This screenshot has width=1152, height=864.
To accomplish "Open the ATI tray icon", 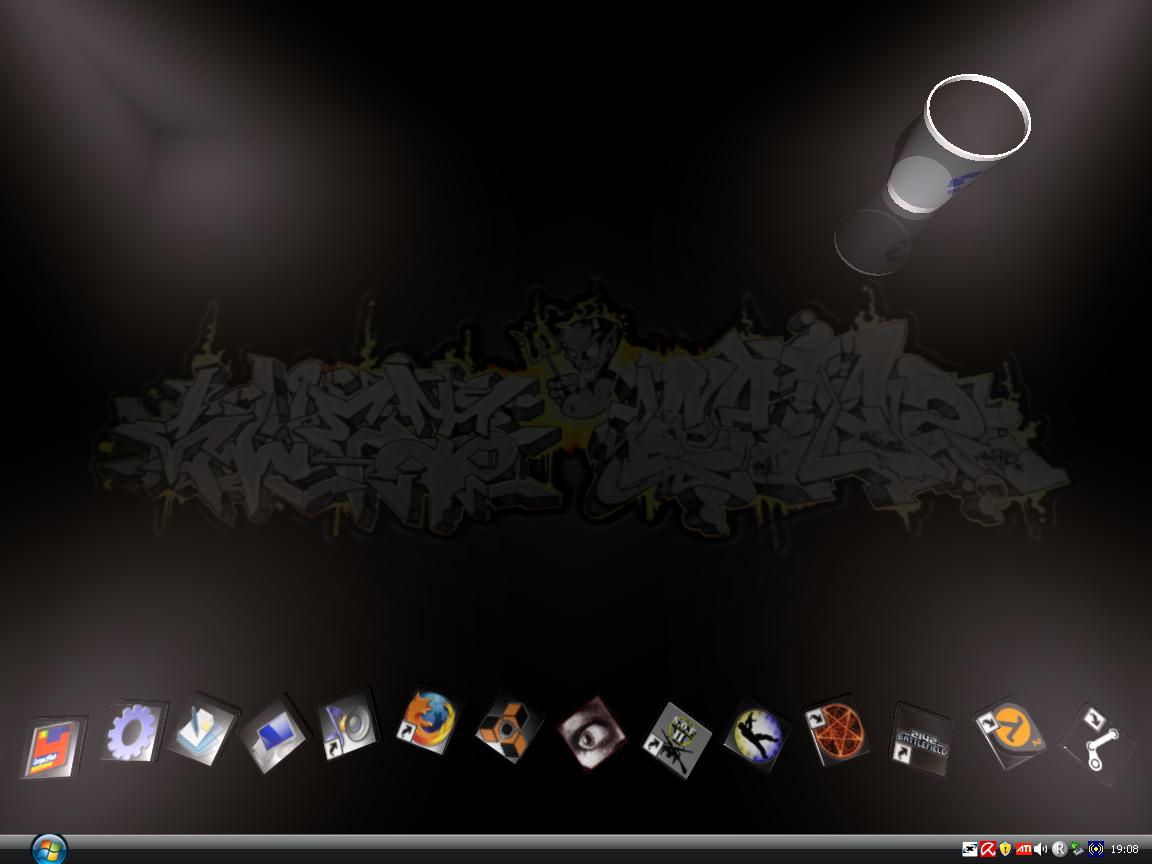I will pos(1023,849).
